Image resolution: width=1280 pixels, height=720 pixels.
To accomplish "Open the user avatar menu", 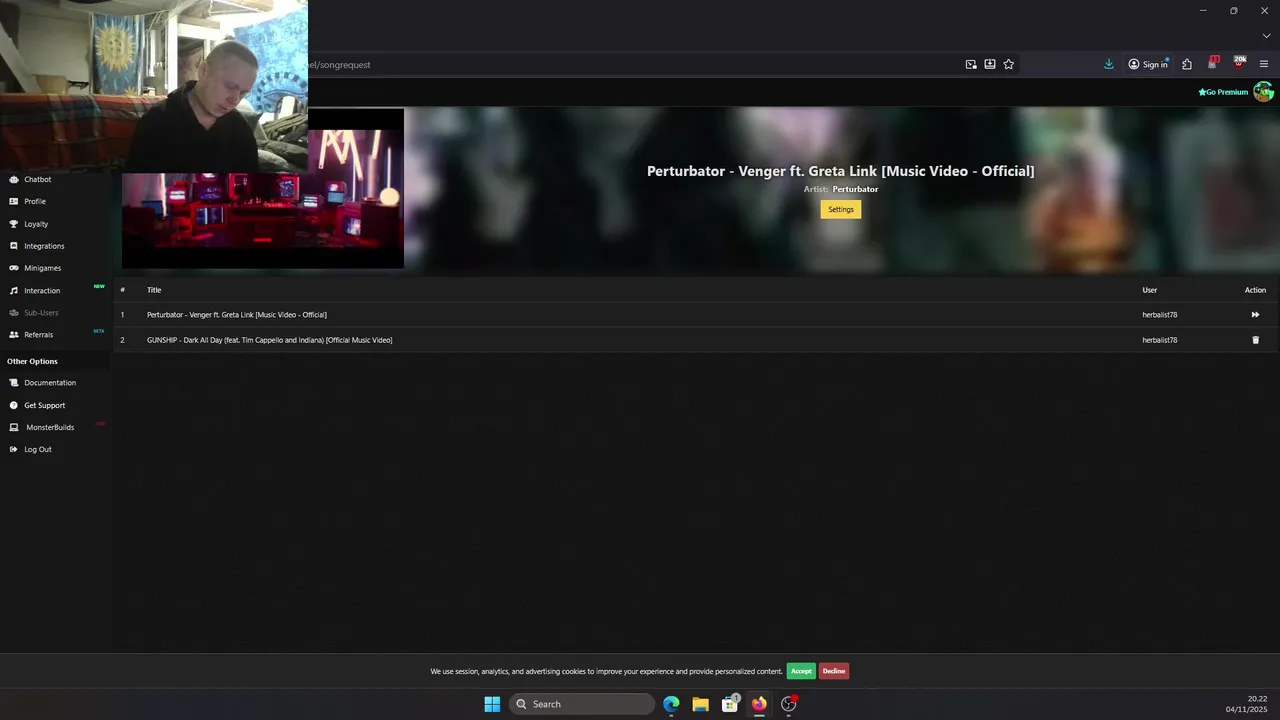I will pos(1263,92).
